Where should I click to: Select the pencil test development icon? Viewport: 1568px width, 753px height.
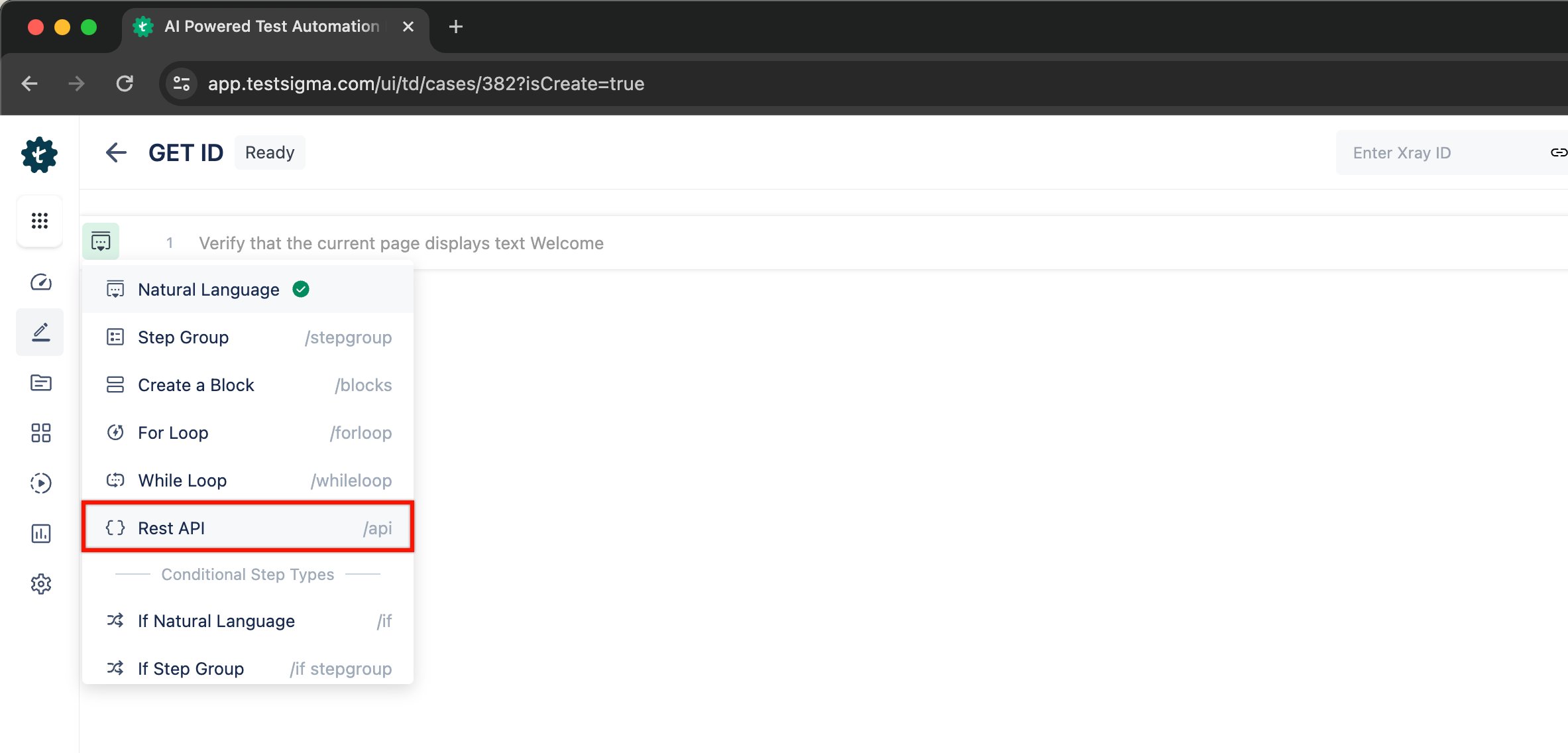40,331
